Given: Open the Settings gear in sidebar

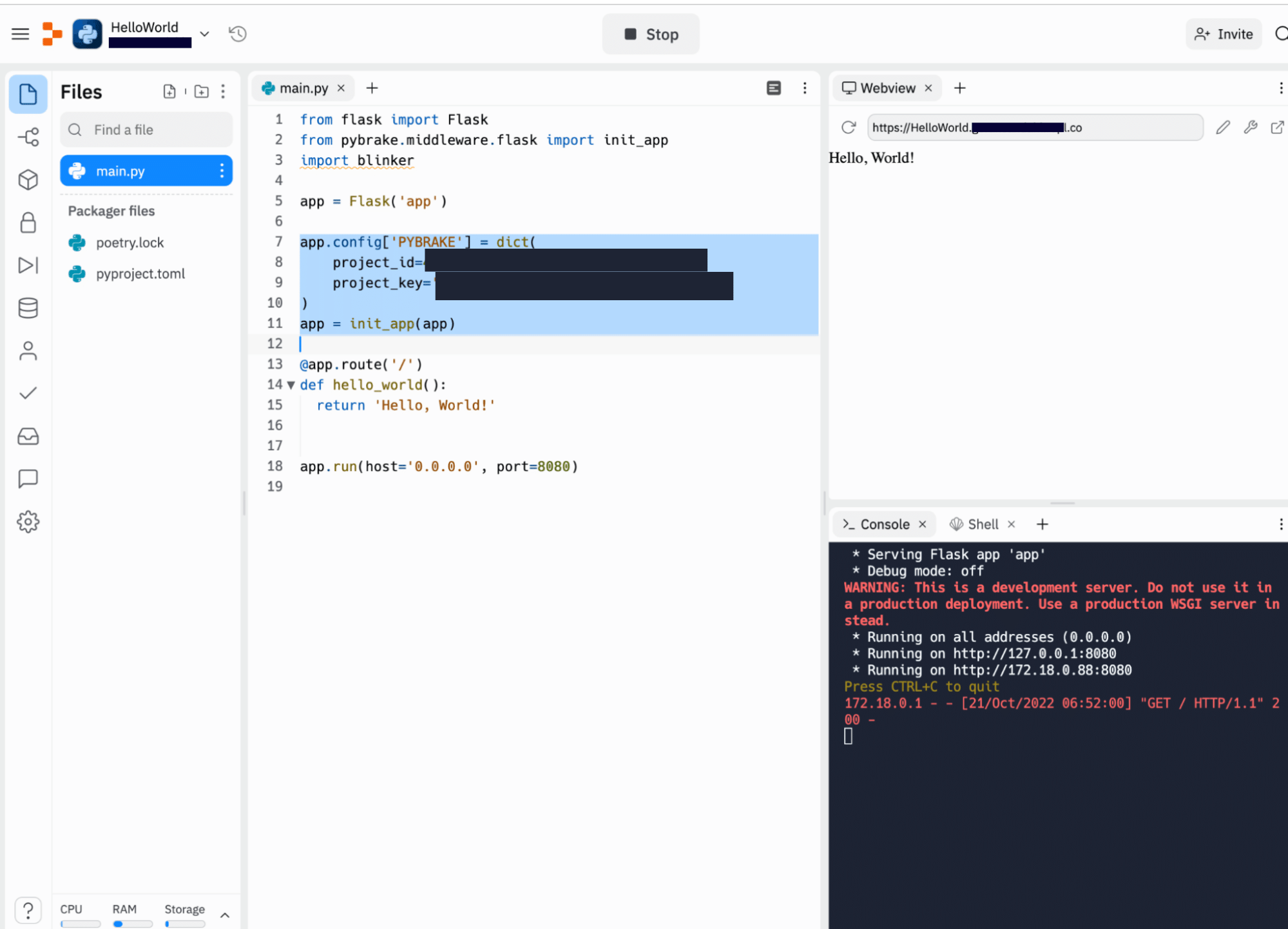Looking at the screenshot, I should (28, 521).
